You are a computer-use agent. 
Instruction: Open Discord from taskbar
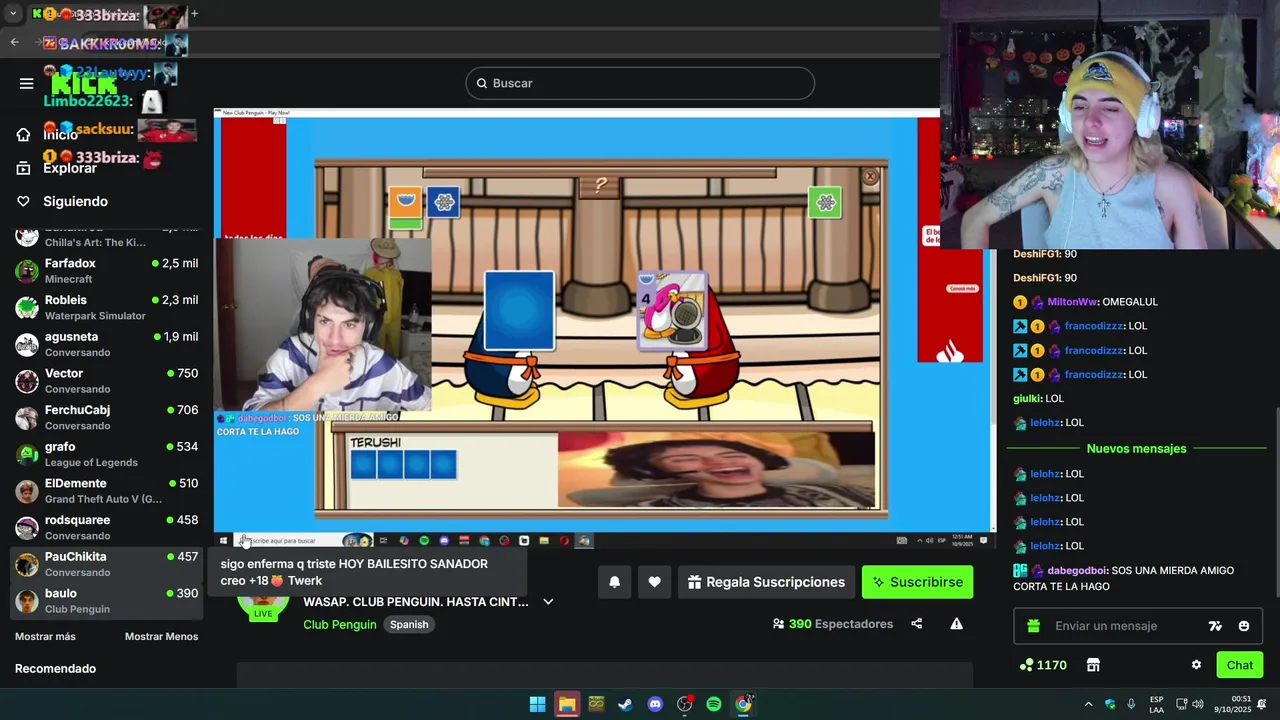tap(655, 704)
